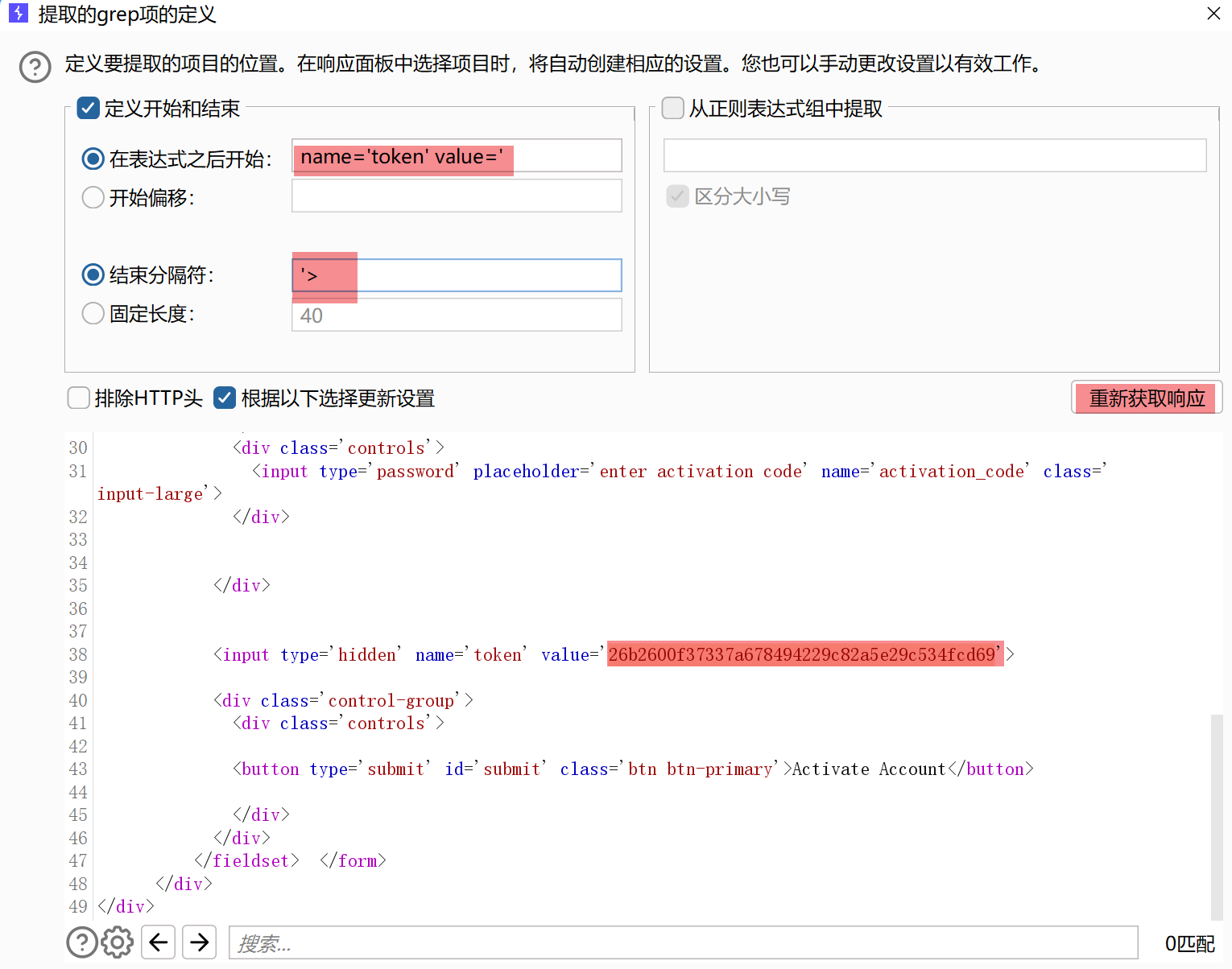The image size is (1232, 969).
Task: Enable 排除HTTP头 checkbox
Action: pyautogui.click(x=78, y=398)
